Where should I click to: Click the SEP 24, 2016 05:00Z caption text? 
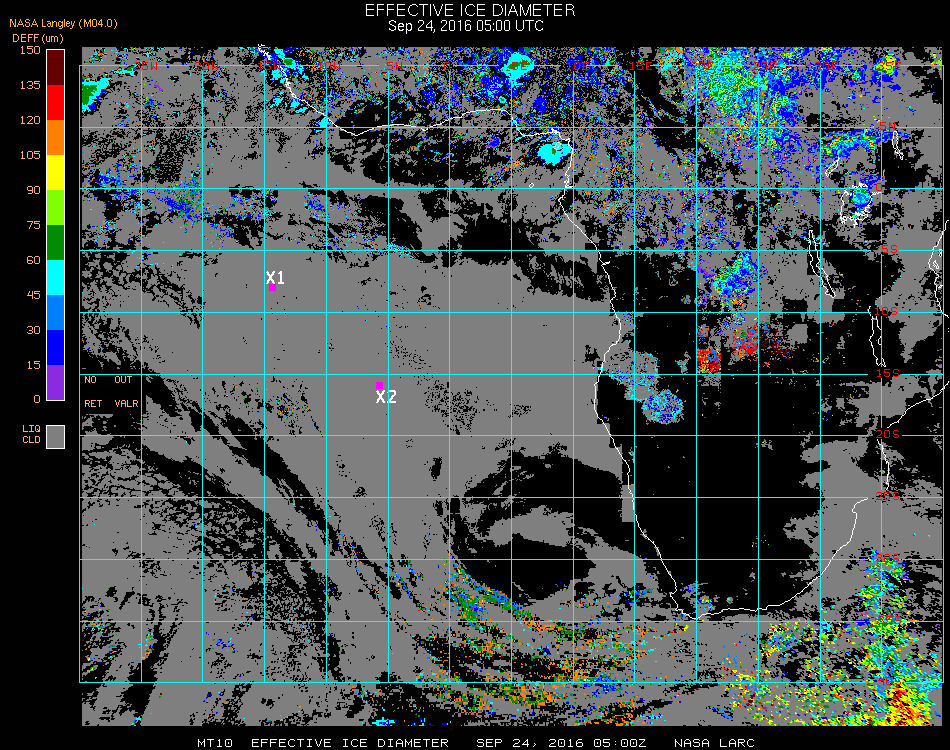pyautogui.click(x=561, y=743)
